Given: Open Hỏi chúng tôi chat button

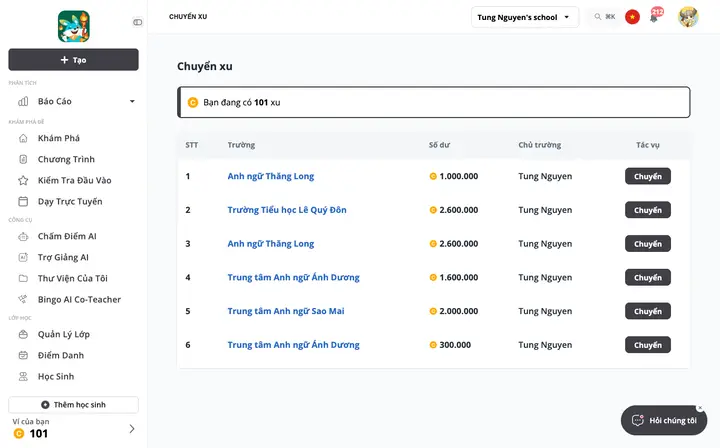Looking at the screenshot, I should [x=664, y=420].
